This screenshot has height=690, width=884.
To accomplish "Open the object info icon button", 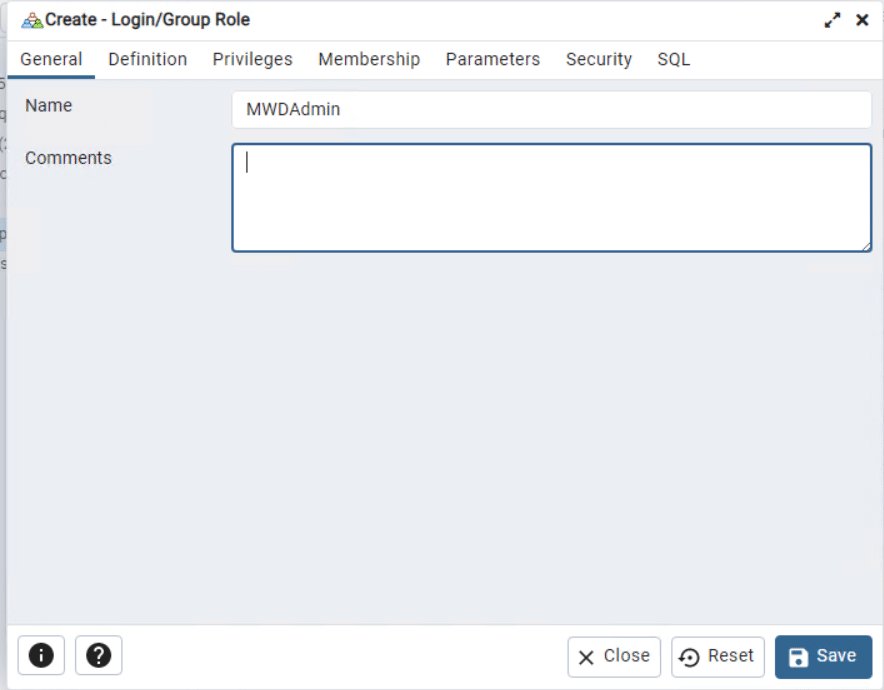I will pyautogui.click(x=41, y=656).
